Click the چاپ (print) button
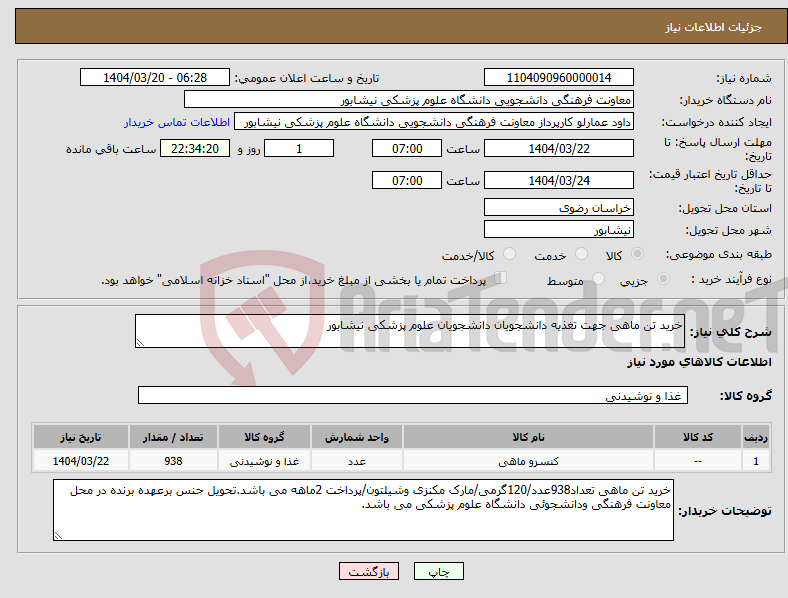Screen dimensions: 788x598 438,571
